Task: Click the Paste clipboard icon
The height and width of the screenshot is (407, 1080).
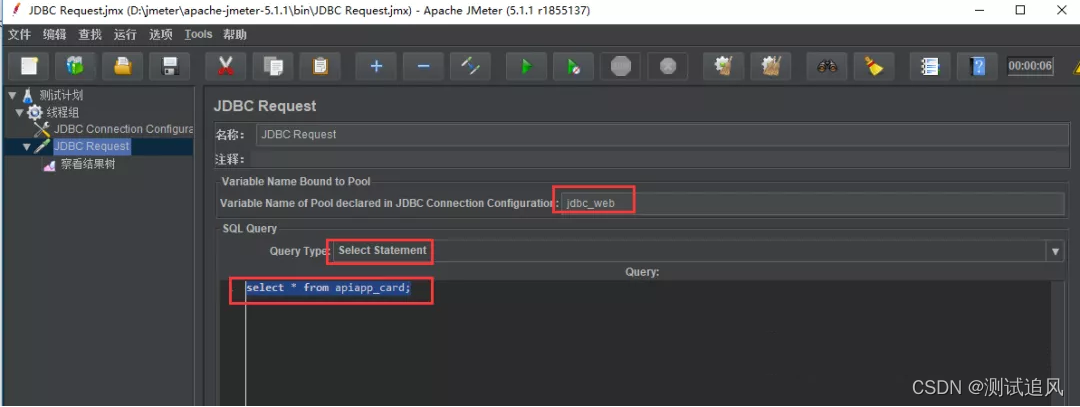Action: (320, 66)
